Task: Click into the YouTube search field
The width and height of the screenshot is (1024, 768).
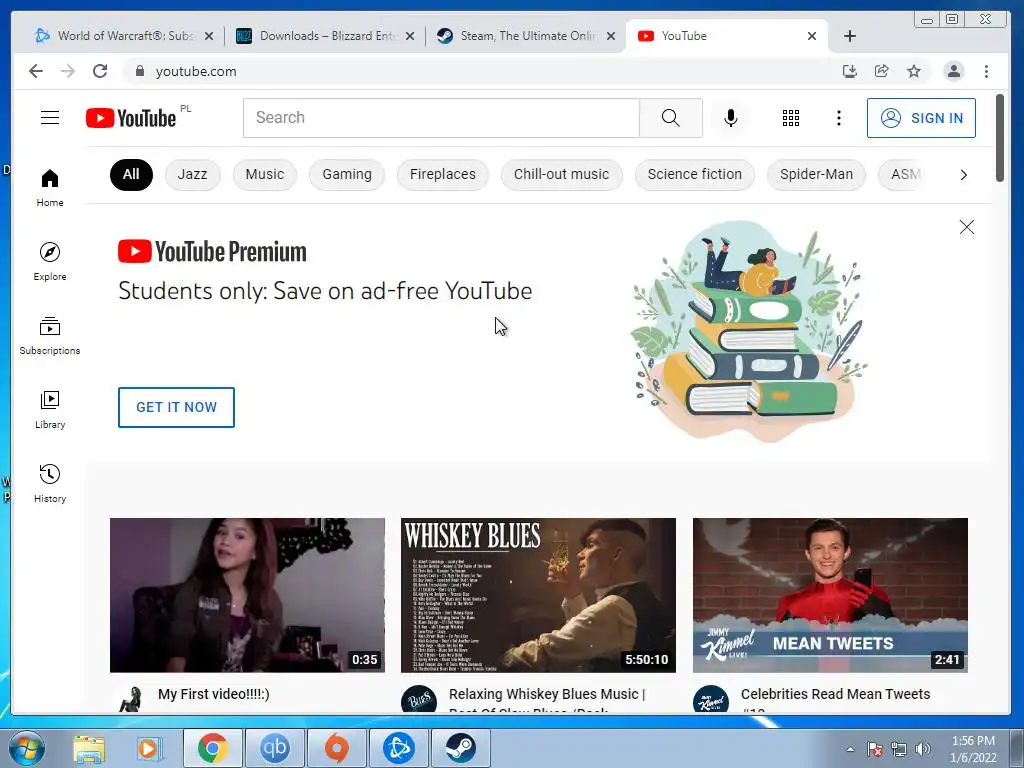Action: point(441,118)
